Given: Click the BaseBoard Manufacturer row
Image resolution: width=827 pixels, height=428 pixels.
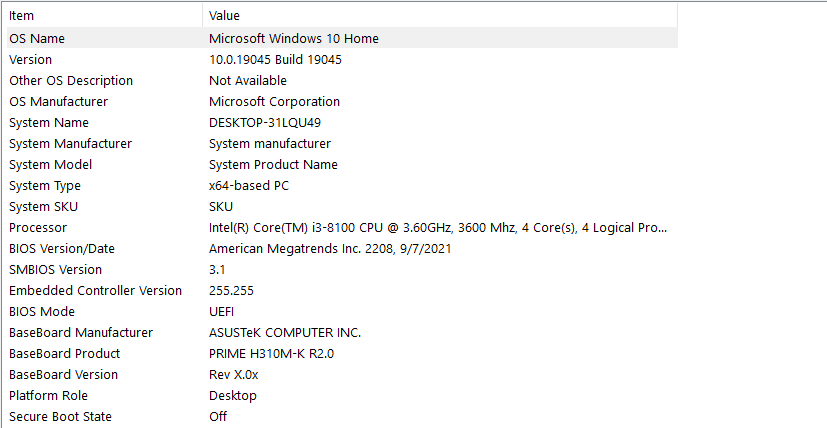Looking at the screenshot, I should (x=81, y=333).
